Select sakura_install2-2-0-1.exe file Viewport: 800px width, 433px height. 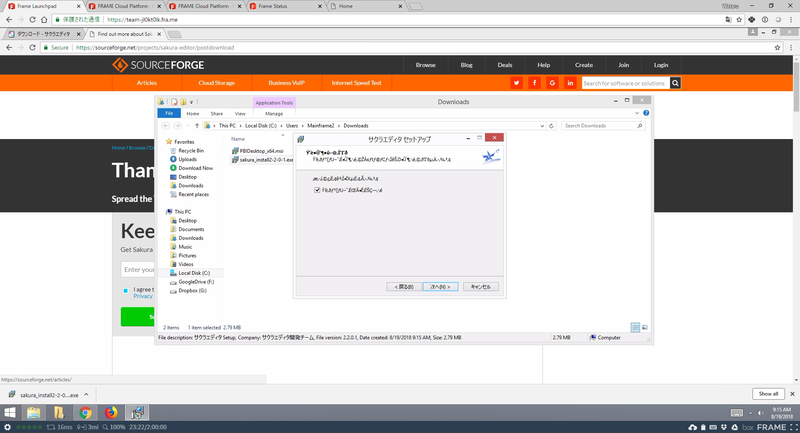pos(262,160)
